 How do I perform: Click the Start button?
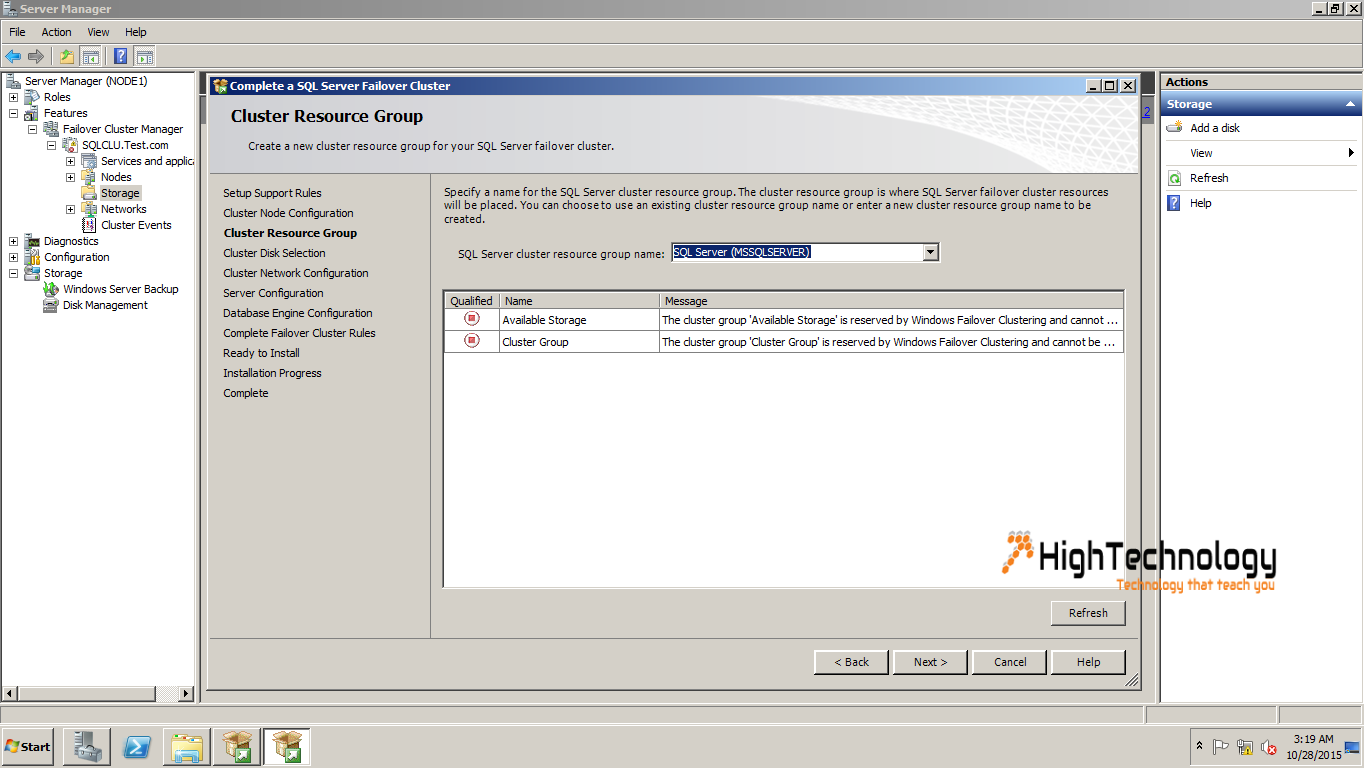click(28, 747)
